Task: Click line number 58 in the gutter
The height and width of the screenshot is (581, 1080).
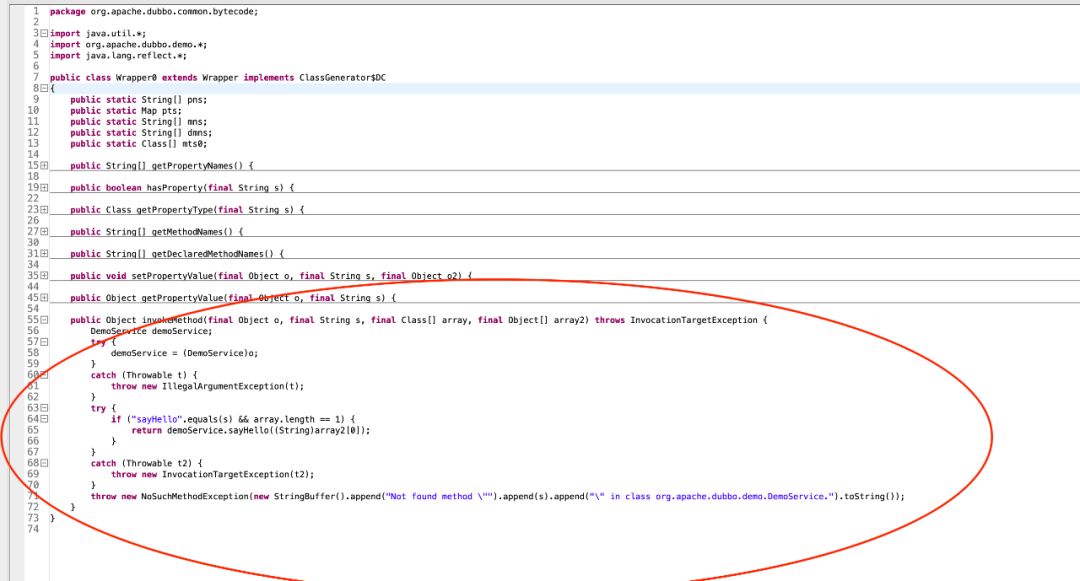Action: [x=33, y=352]
